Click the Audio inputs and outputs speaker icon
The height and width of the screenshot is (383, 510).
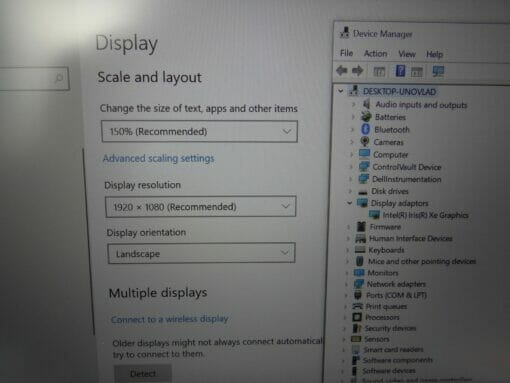tap(367, 104)
